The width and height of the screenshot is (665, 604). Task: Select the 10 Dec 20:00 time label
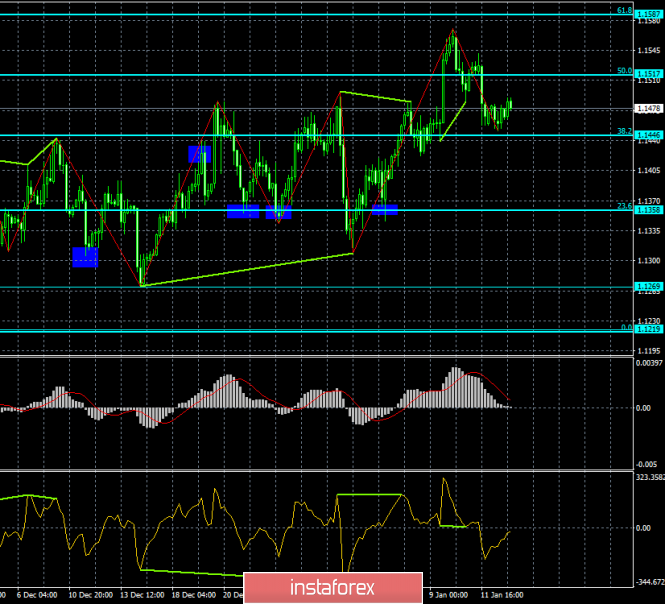tap(91, 593)
